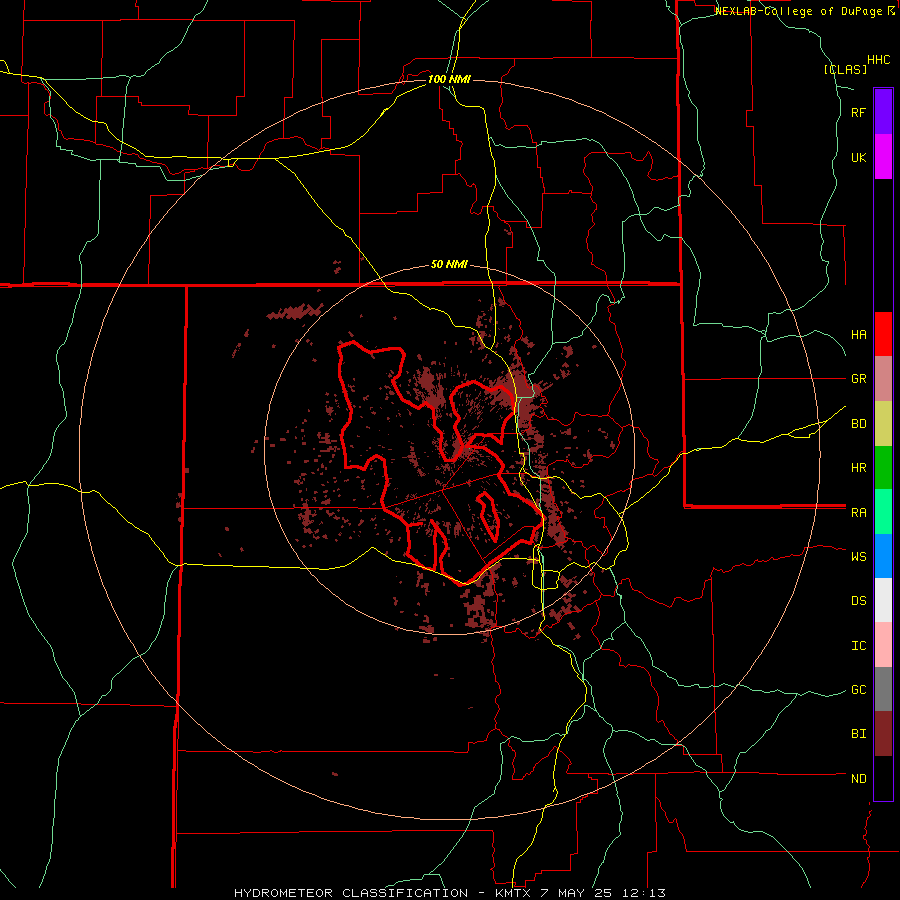This screenshot has height=900, width=900.
Task: Click the IC pink legend swatch
Action: pos(883,645)
